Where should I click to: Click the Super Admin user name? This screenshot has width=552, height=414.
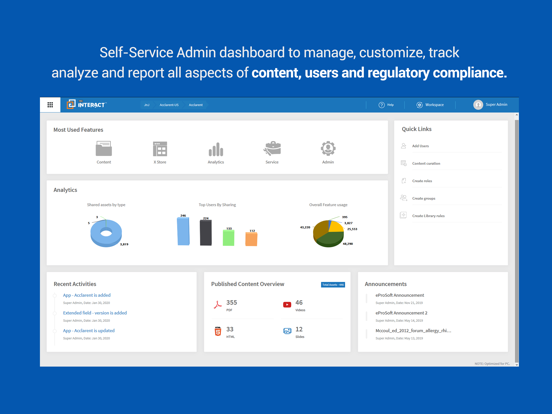click(496, 105)
